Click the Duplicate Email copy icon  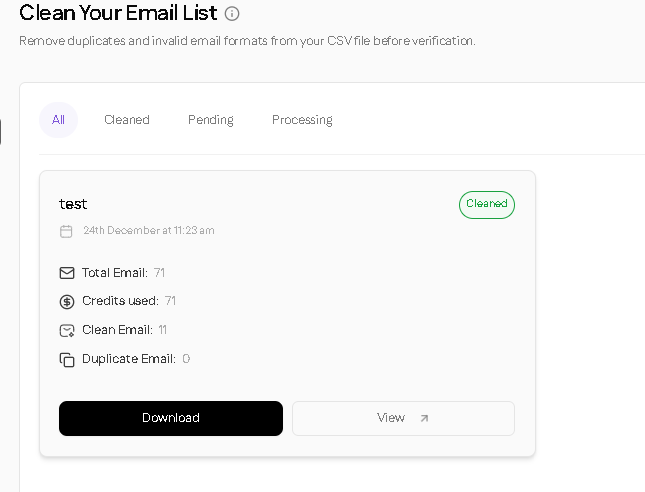(67, 359)
